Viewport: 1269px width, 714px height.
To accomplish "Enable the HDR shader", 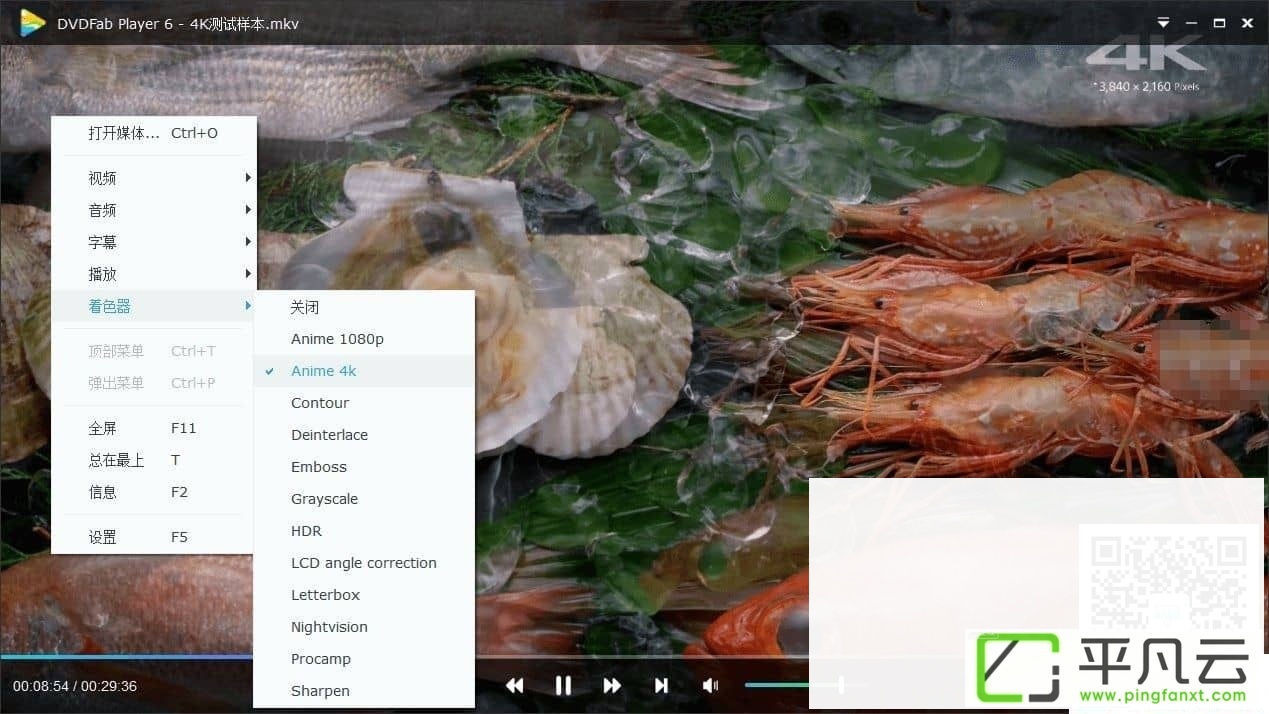I will [x=364, y=531].
